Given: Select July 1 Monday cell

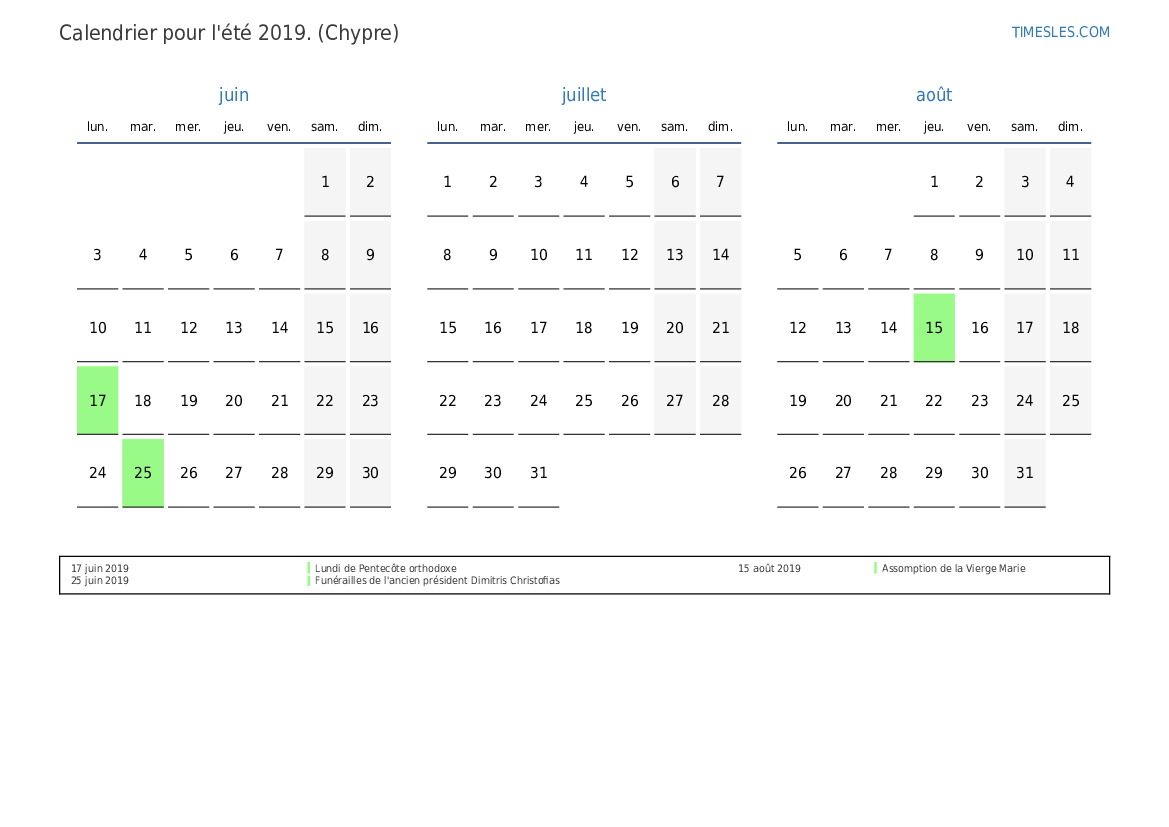Looking at the screenshot, I should tap(448, 182).
